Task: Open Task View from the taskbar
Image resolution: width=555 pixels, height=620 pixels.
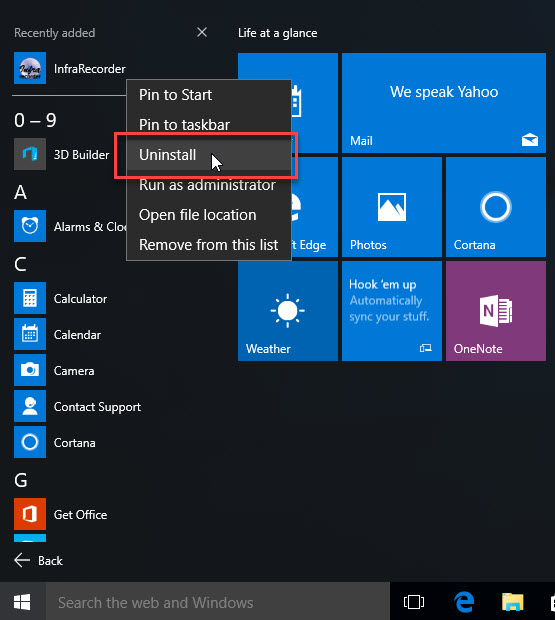Action: tap(414, 602)
